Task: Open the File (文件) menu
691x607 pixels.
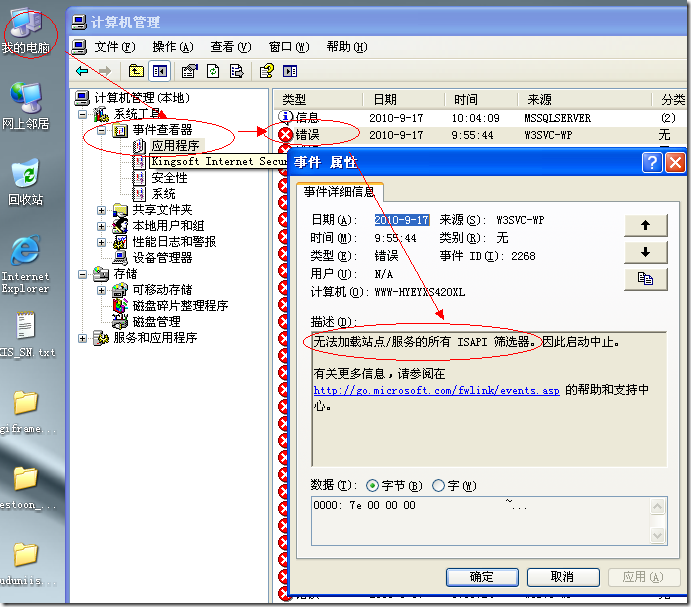Action: [115, 46]
